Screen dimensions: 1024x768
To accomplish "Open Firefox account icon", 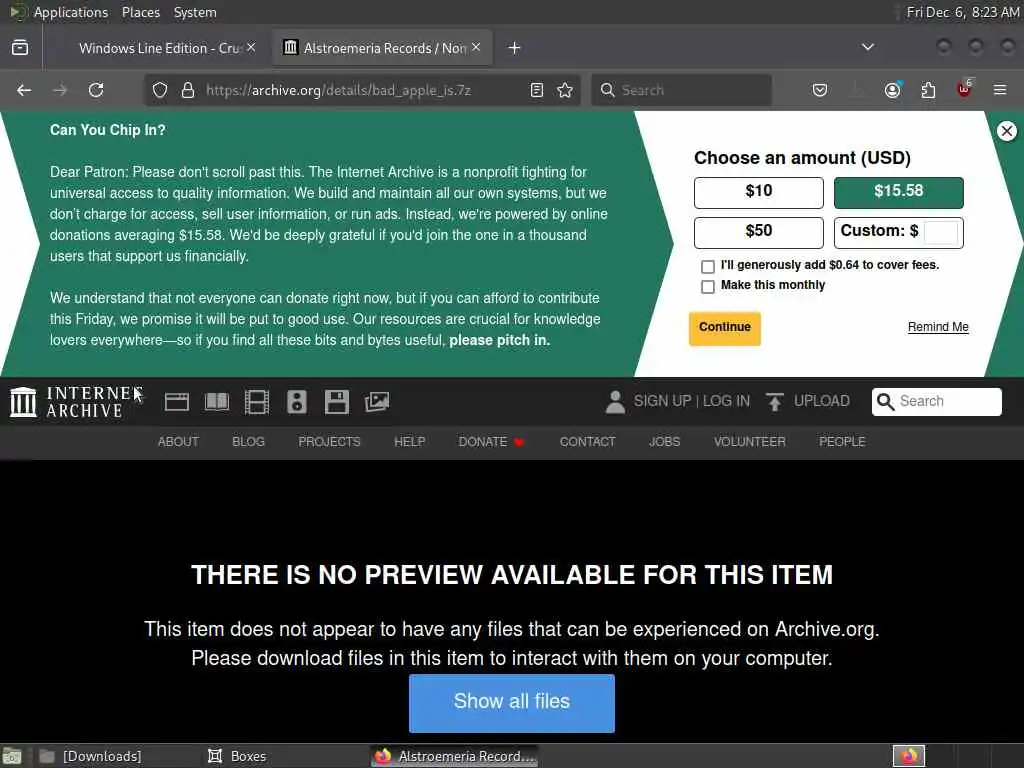I will [x=892, y=90].
